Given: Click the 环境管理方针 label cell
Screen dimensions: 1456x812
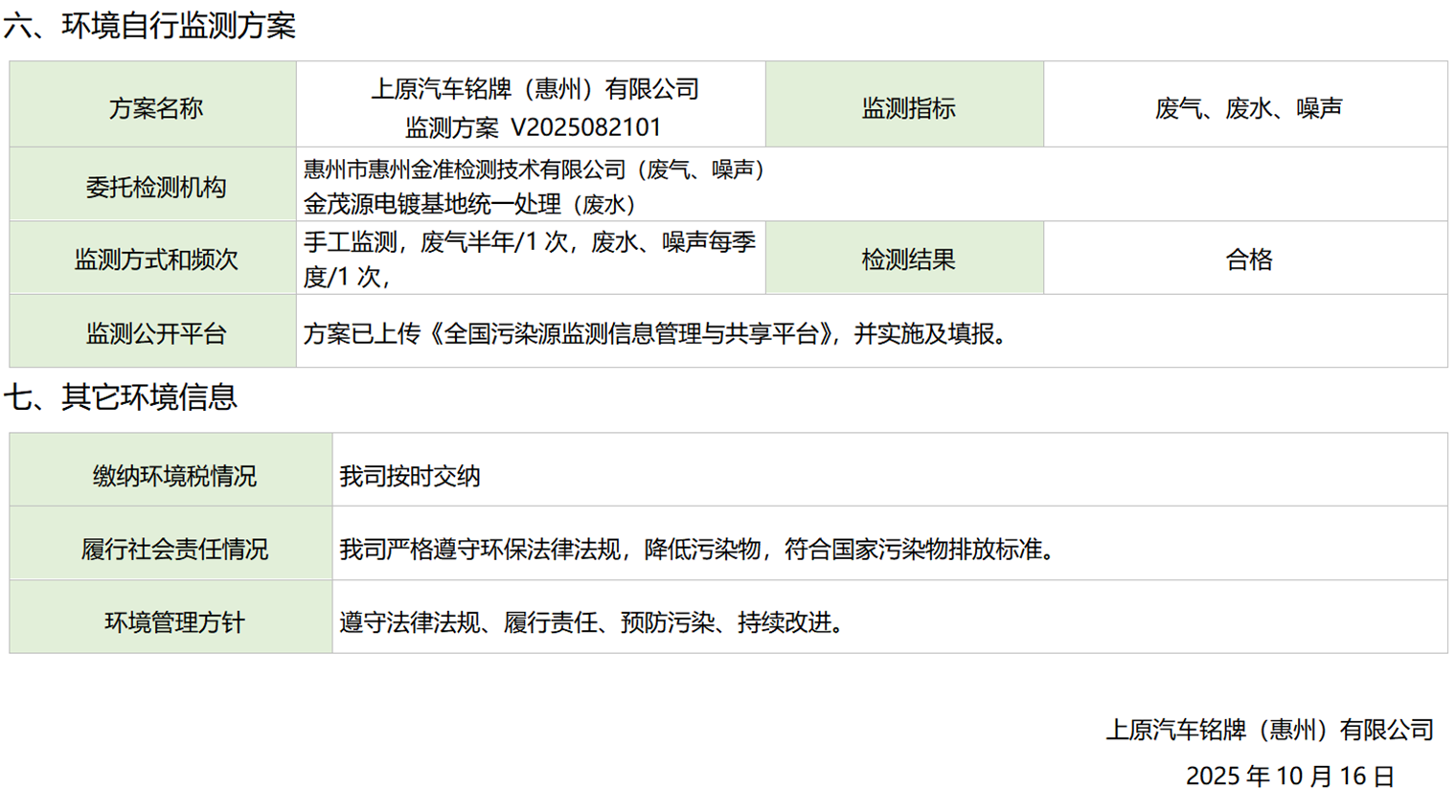Looking at the screenshot, I should [173, 622].
